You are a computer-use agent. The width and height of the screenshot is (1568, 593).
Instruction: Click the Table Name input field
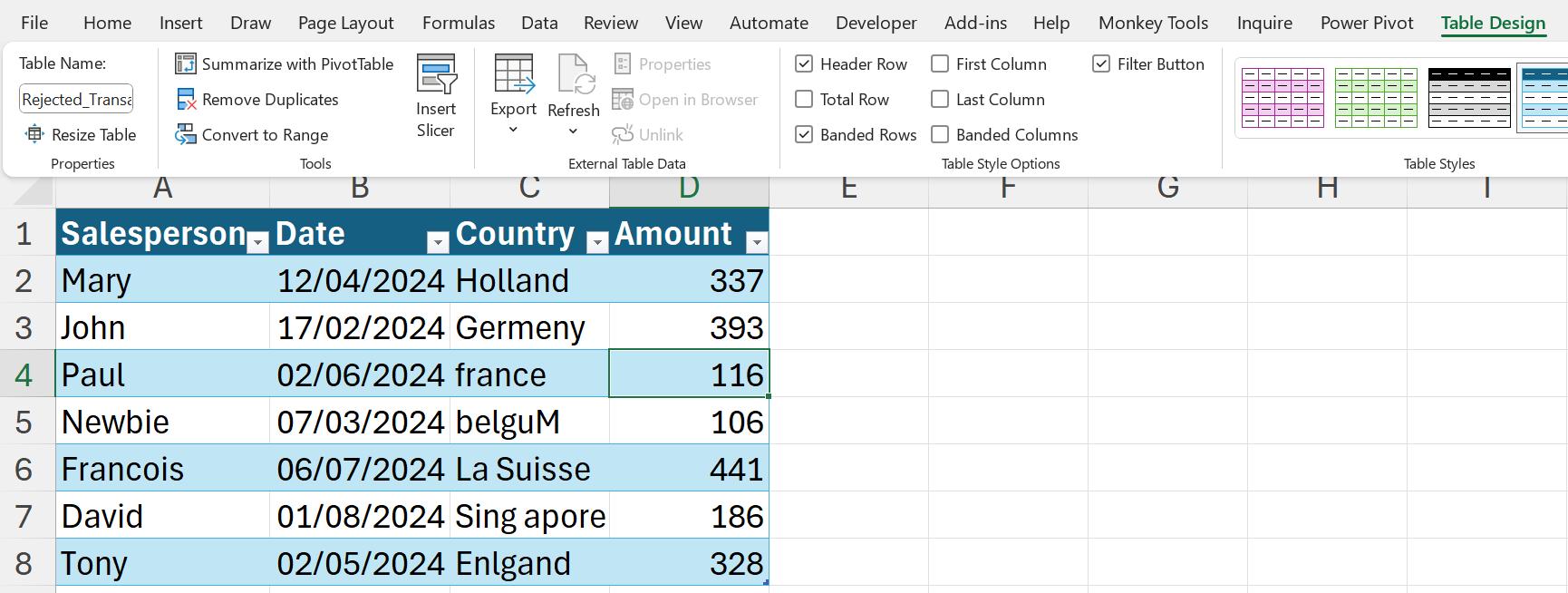77,99
